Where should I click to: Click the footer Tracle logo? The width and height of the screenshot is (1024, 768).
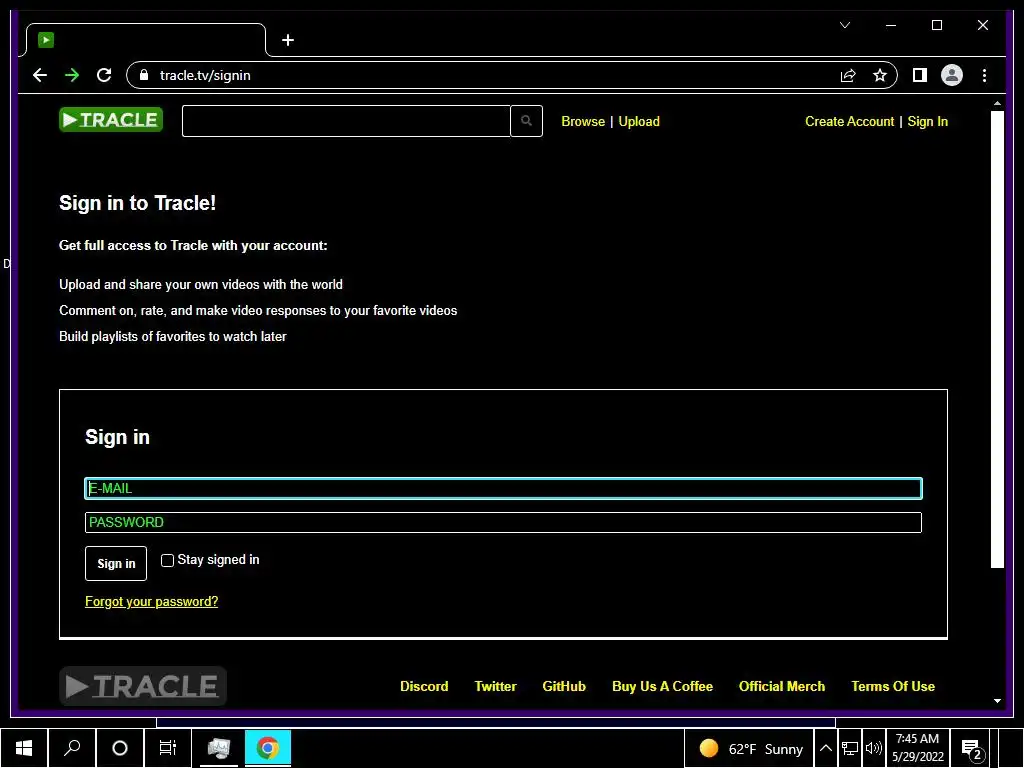pyautogui.click(x=142, y=686)
